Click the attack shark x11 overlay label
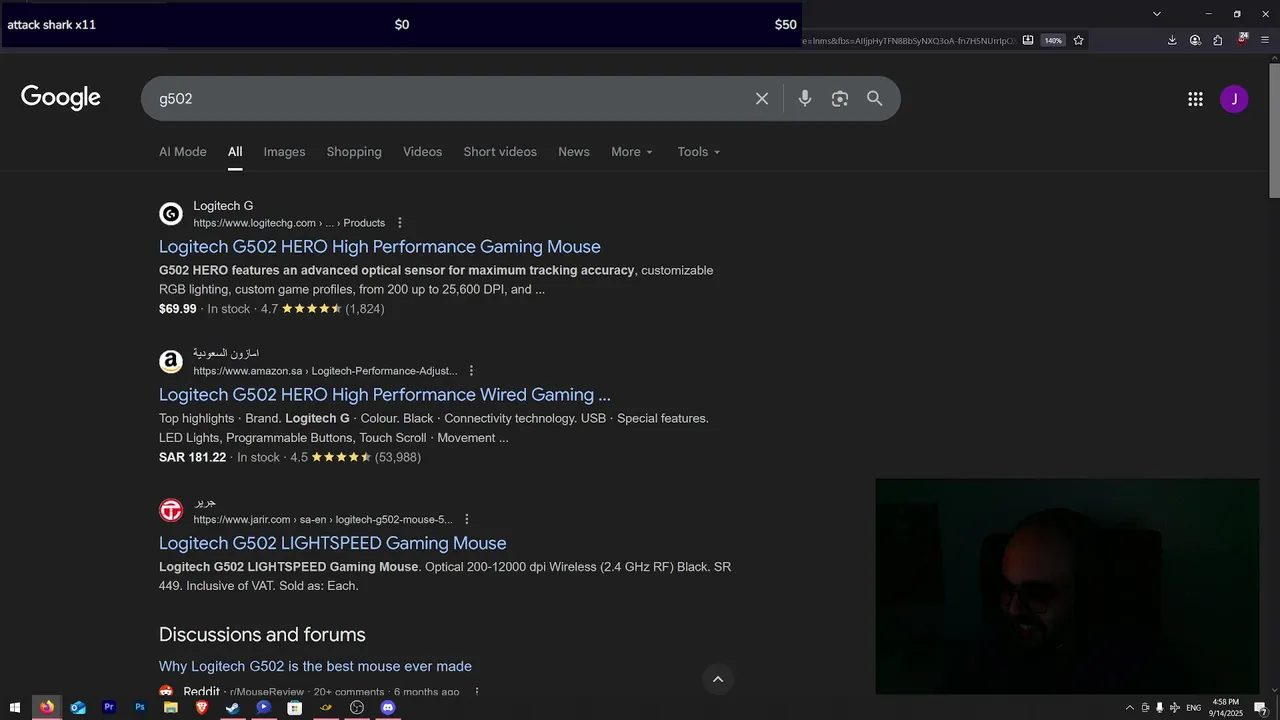This screenshot has height=720, width=1280. click(x=52, y=25)
